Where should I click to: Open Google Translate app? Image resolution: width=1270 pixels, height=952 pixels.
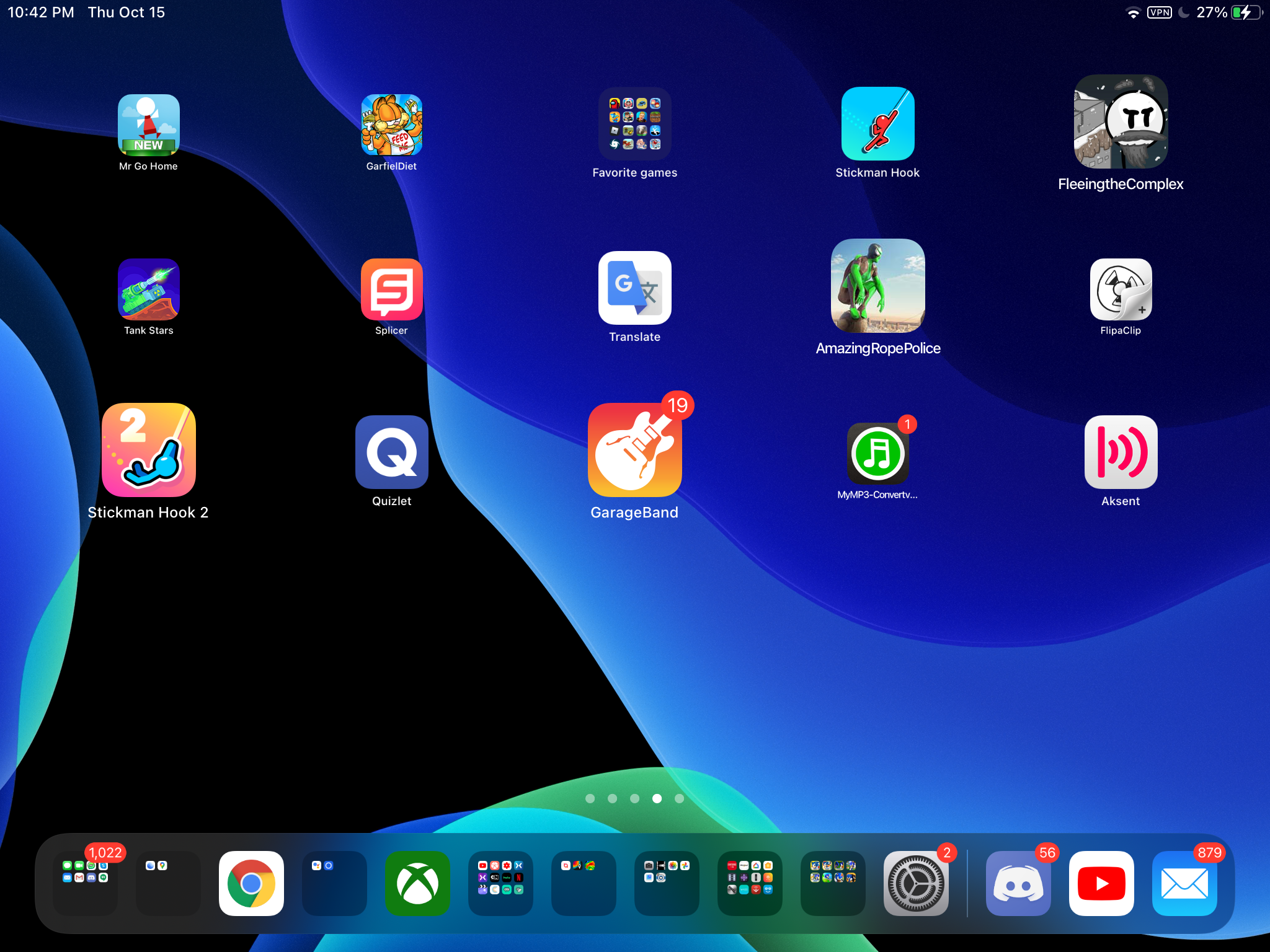pos(634,288)
